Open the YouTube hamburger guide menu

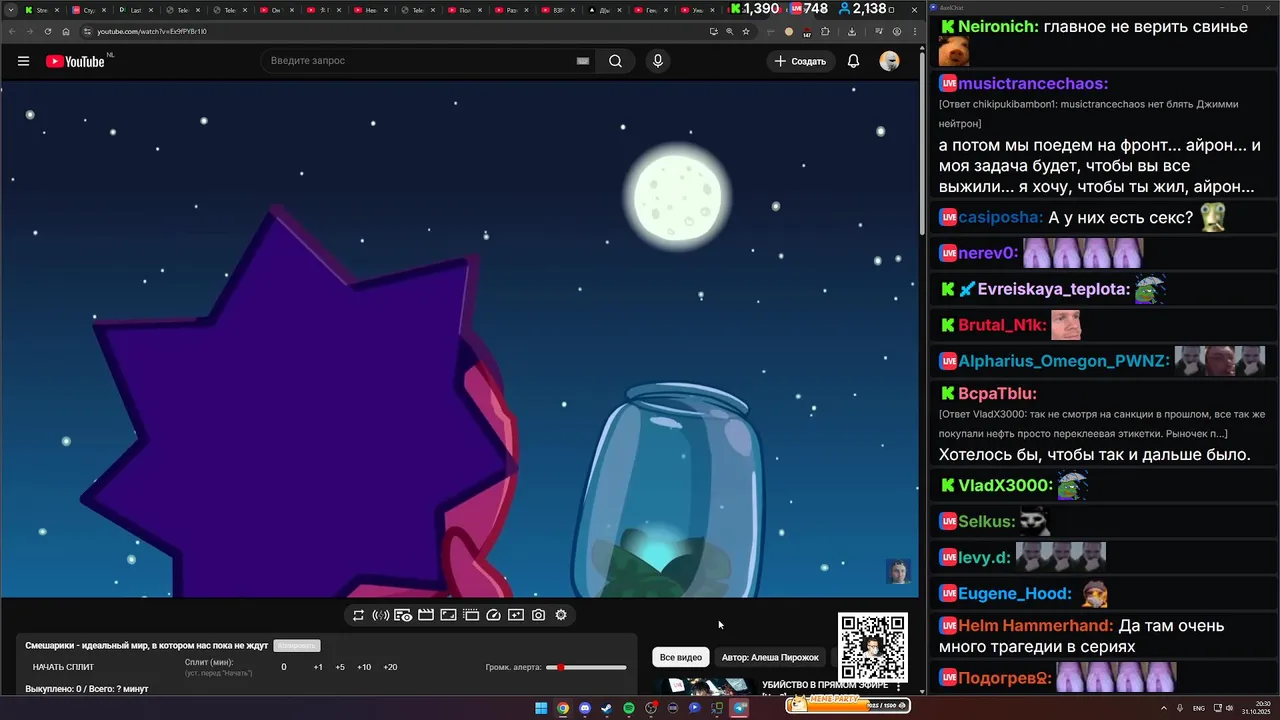pos(23,61)
